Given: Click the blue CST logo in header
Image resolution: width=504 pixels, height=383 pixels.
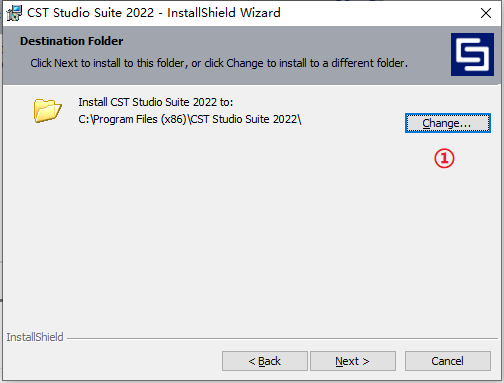Looking at the screenshot, I should tap(472, 54).
